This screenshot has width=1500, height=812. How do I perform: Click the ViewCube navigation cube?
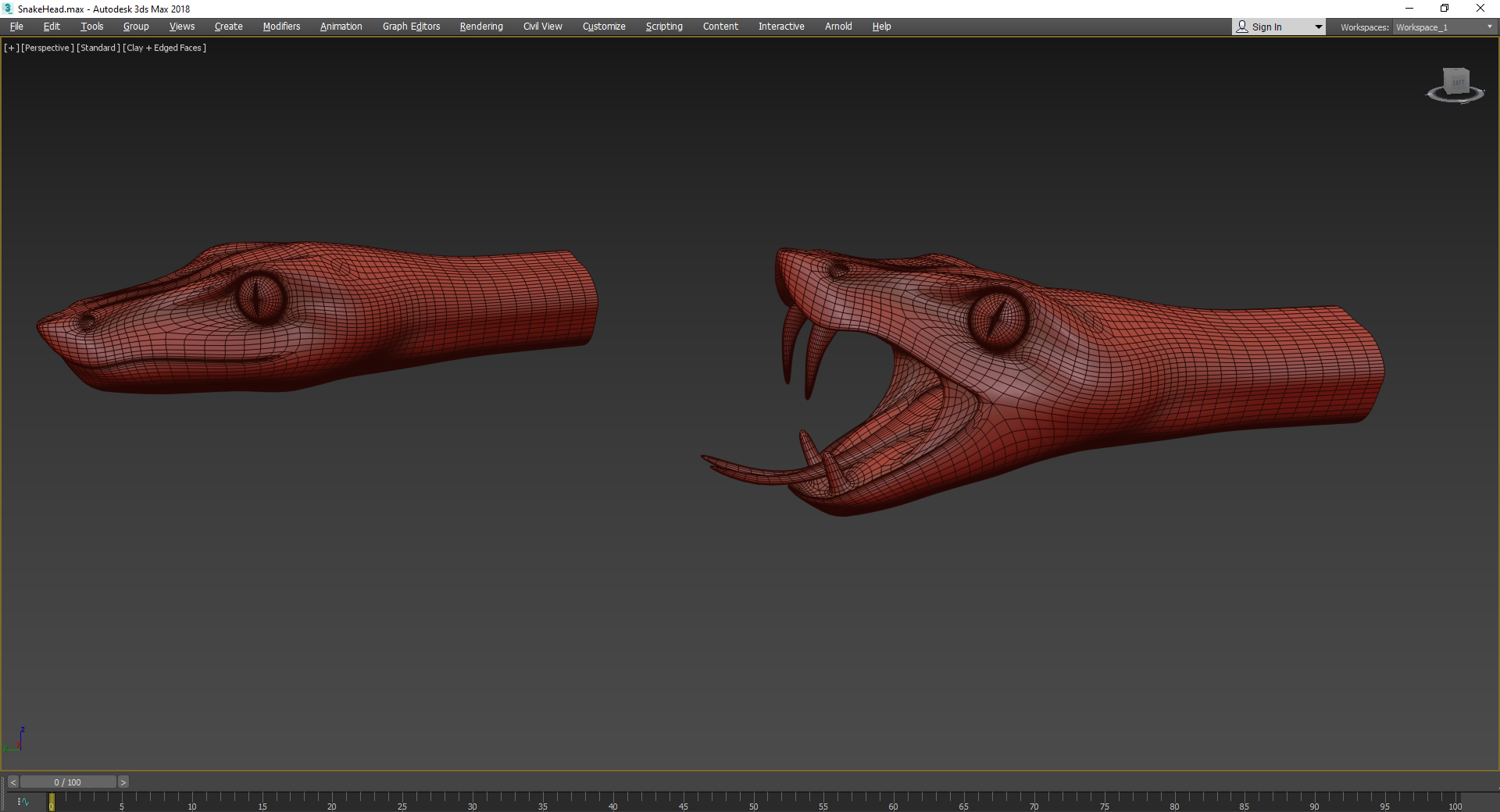1457,81
